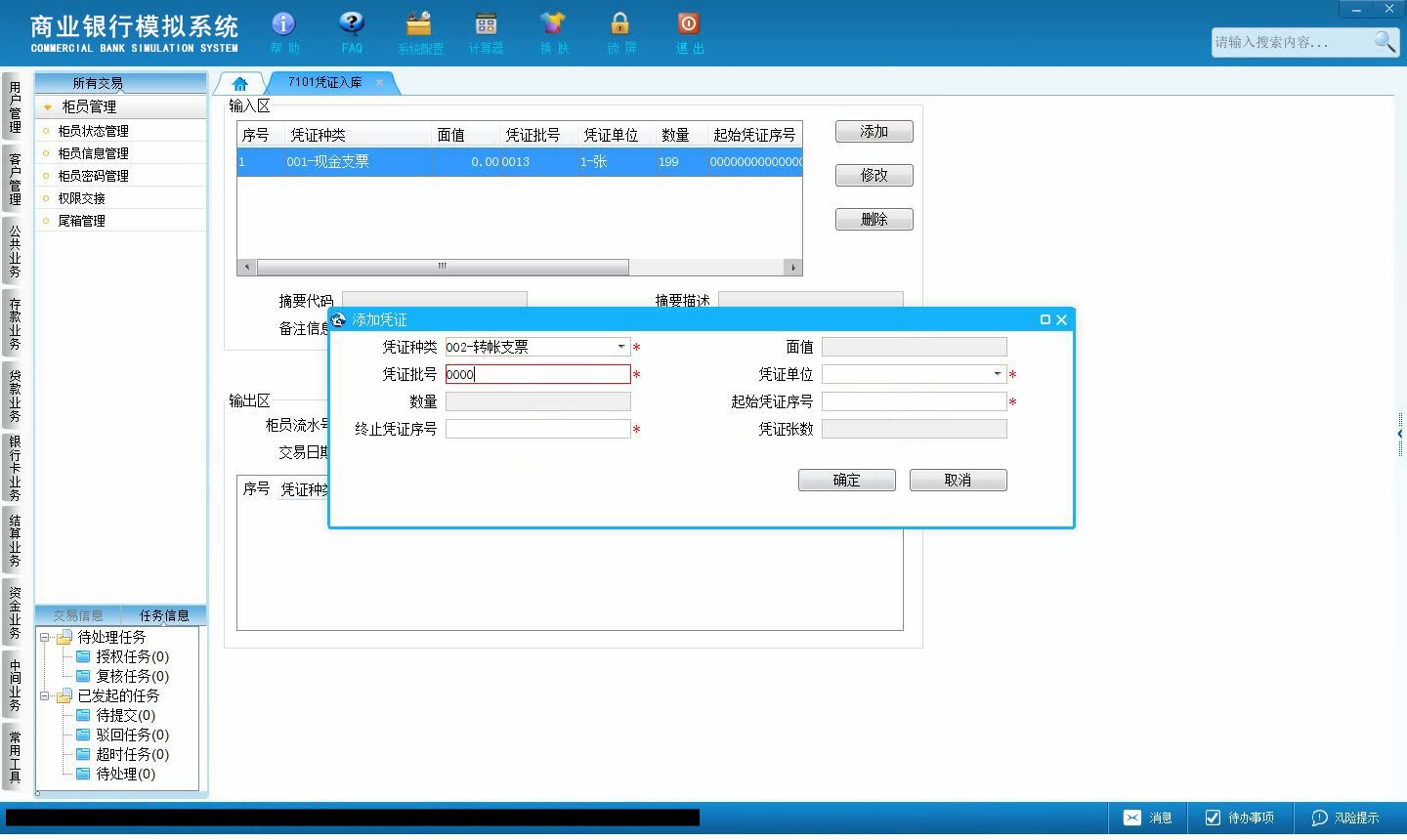This screenshot has height=840, width=1407.
Task: Open System Config (系统配置) icon
Action: click(419, 32)
